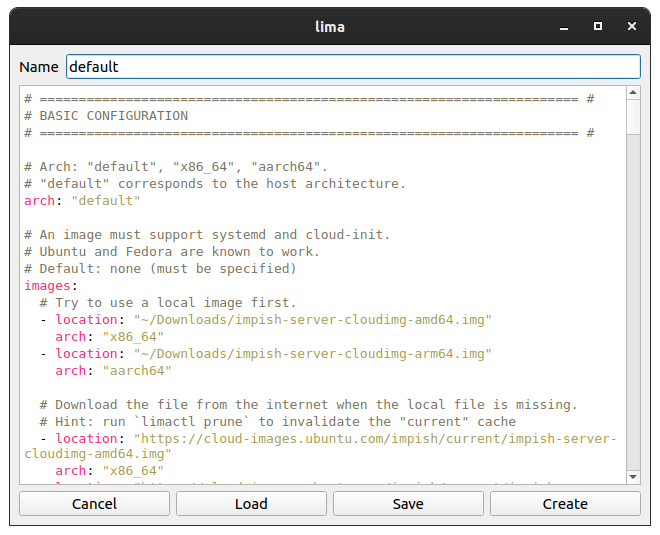660x535 pixels.
Task: Click the Save button
Action: (408, 503)
